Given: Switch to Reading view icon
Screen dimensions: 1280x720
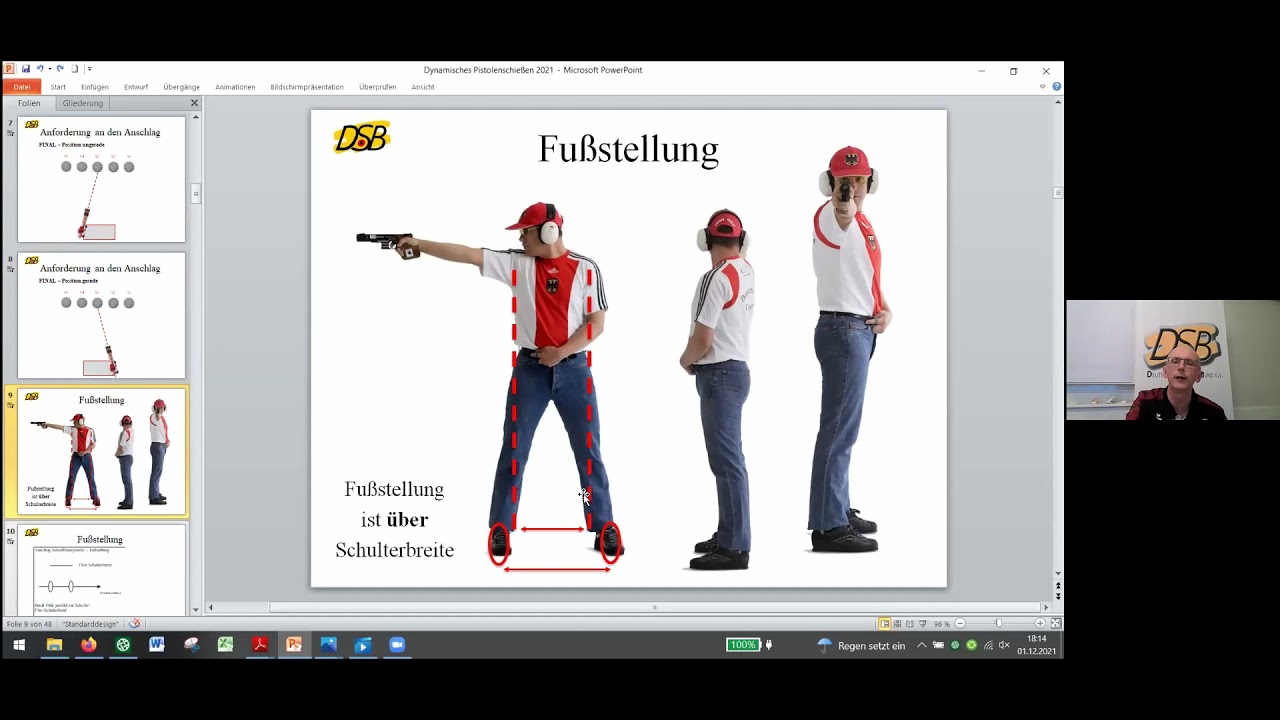Looking at the screenshot, I should pos(910,624).
